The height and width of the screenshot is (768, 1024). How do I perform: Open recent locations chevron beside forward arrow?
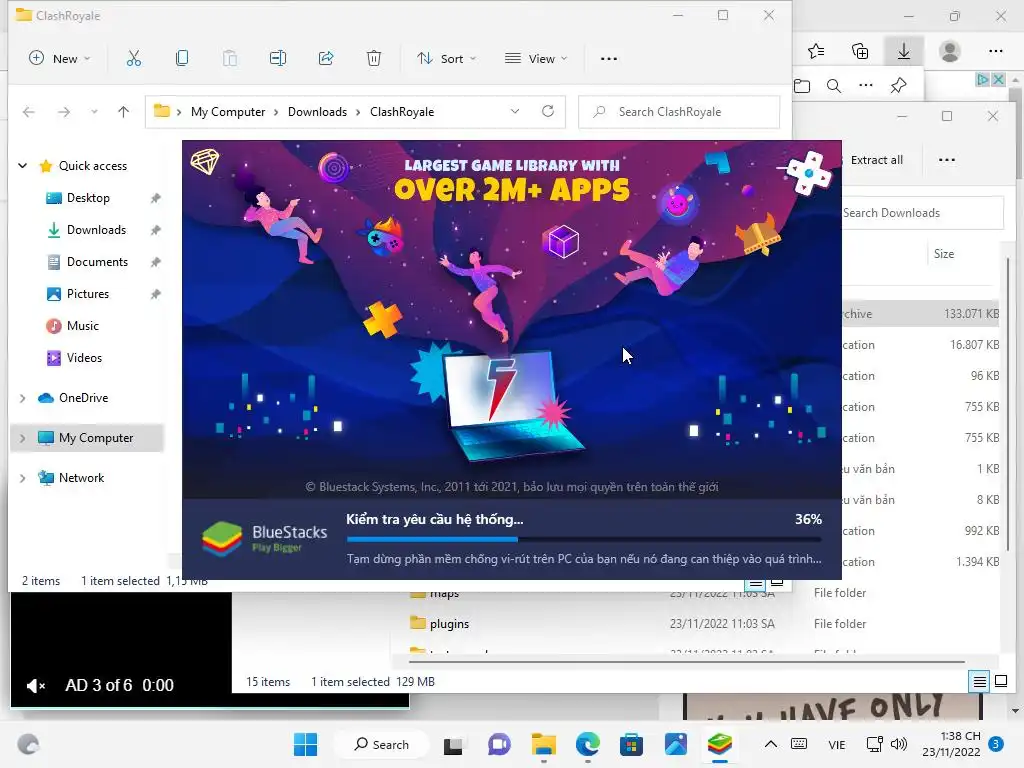95,112
